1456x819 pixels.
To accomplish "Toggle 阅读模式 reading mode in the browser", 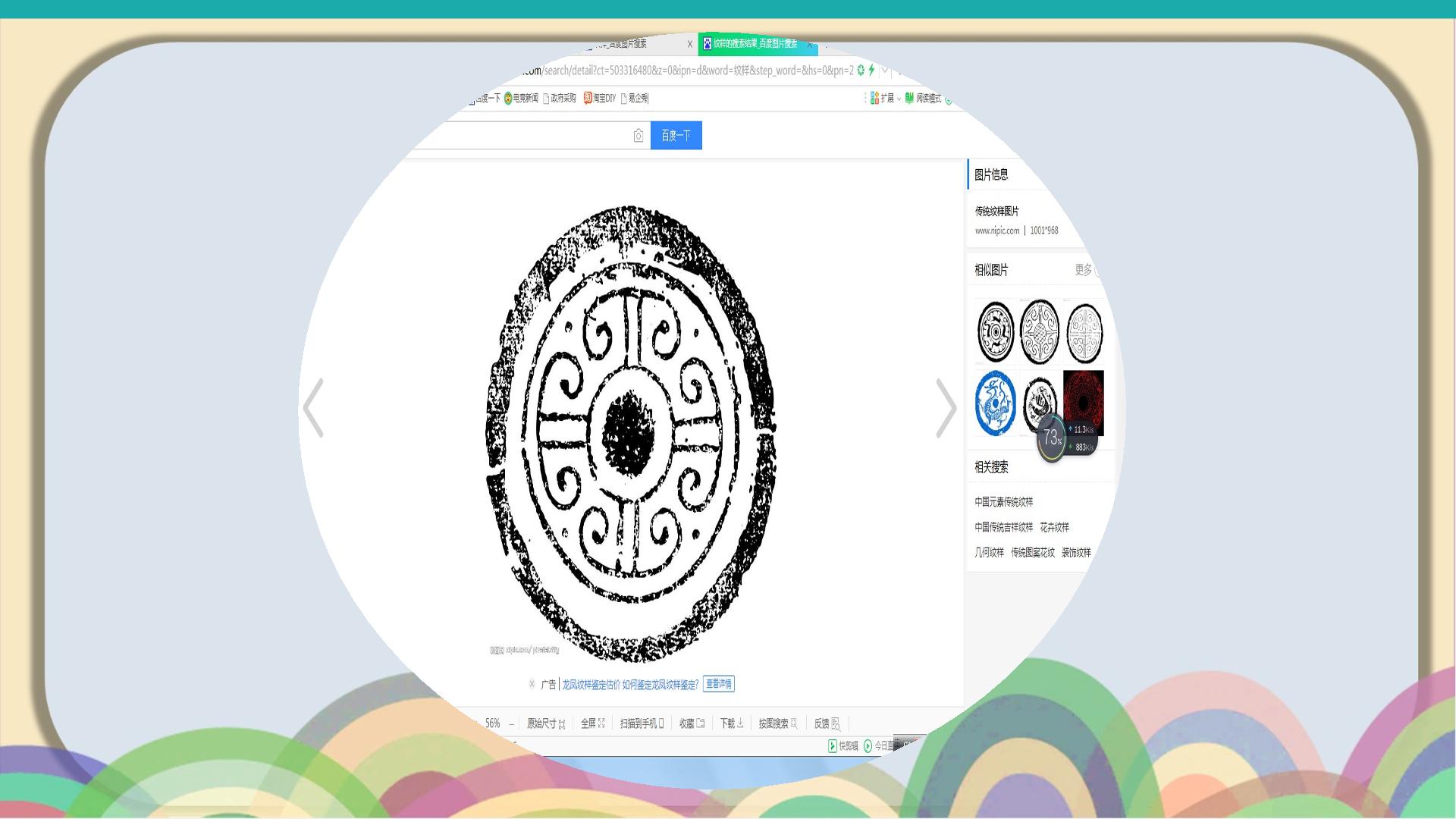I will (x=923, y=99).
